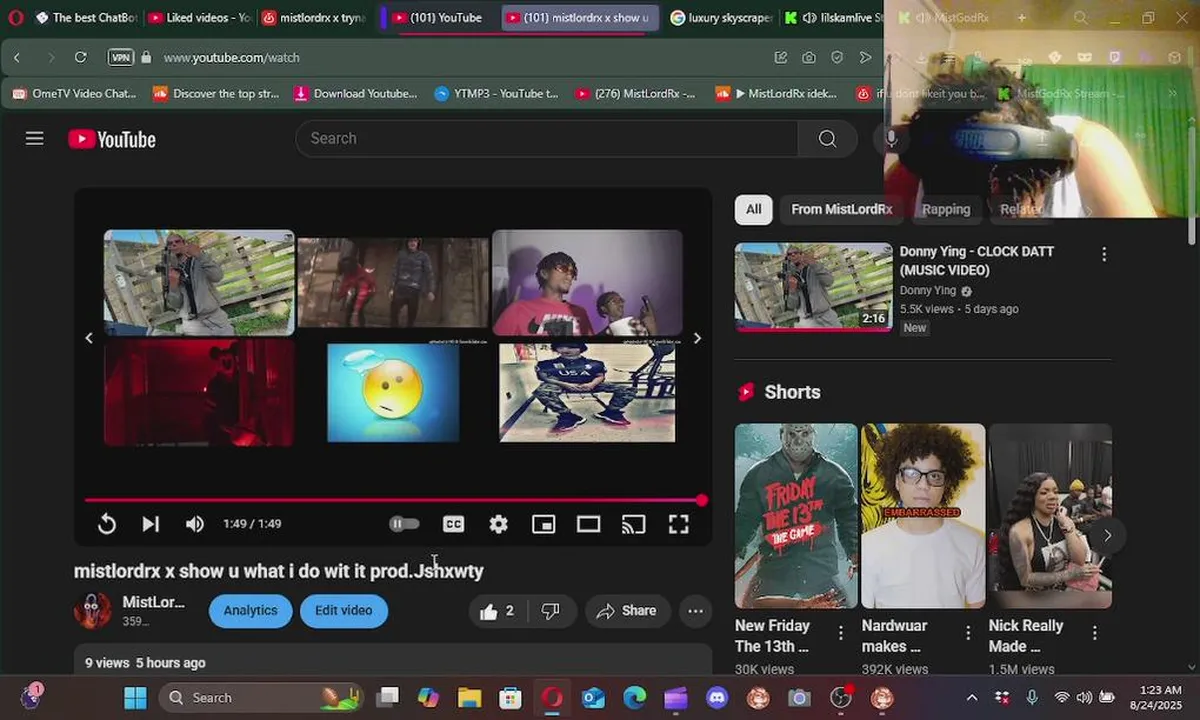Open channel Analytics
1200x720 pixels.
[250, 611]
